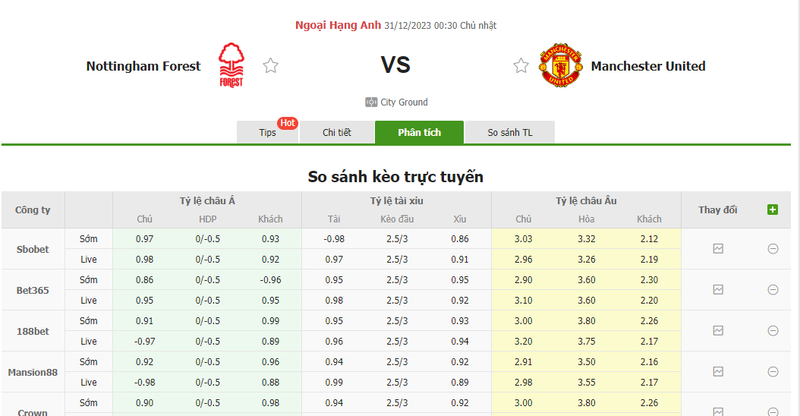This screenshot has height=416, width=800.
Task: Click the City Ground stadium icon
Action: point(371,102)
